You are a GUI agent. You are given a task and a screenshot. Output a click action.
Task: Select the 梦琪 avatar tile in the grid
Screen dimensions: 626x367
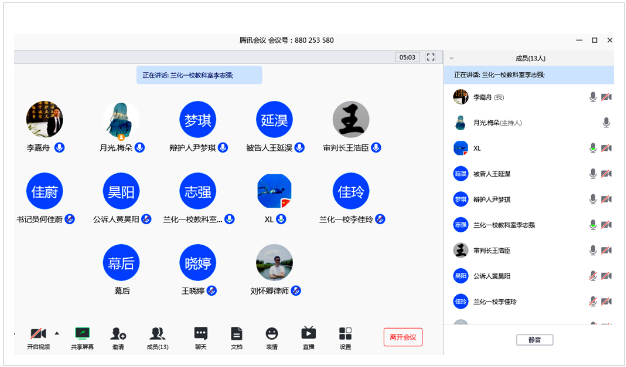point(198,120)
